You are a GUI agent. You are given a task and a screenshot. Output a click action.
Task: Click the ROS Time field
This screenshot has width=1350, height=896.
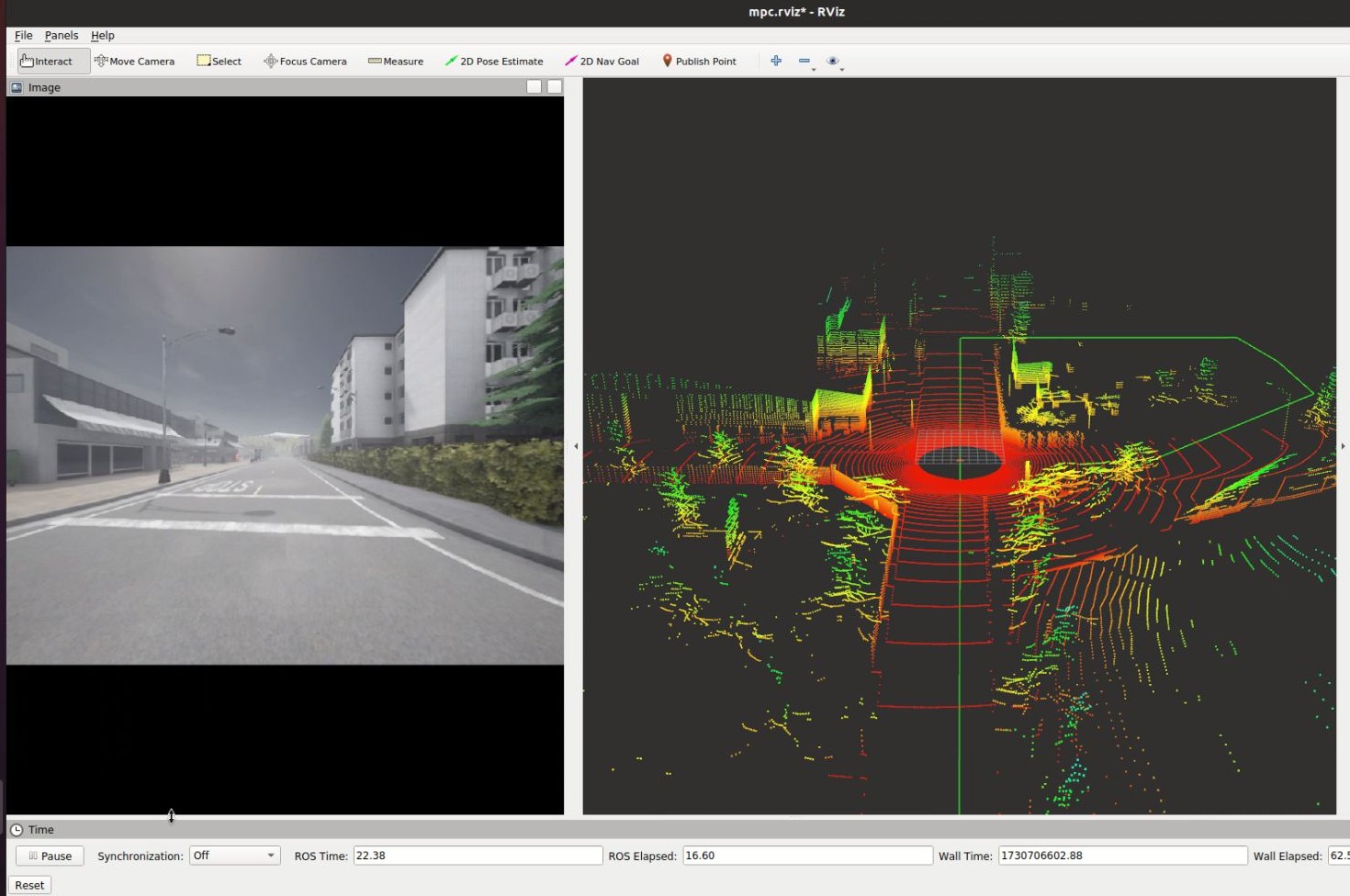point(477,856)
